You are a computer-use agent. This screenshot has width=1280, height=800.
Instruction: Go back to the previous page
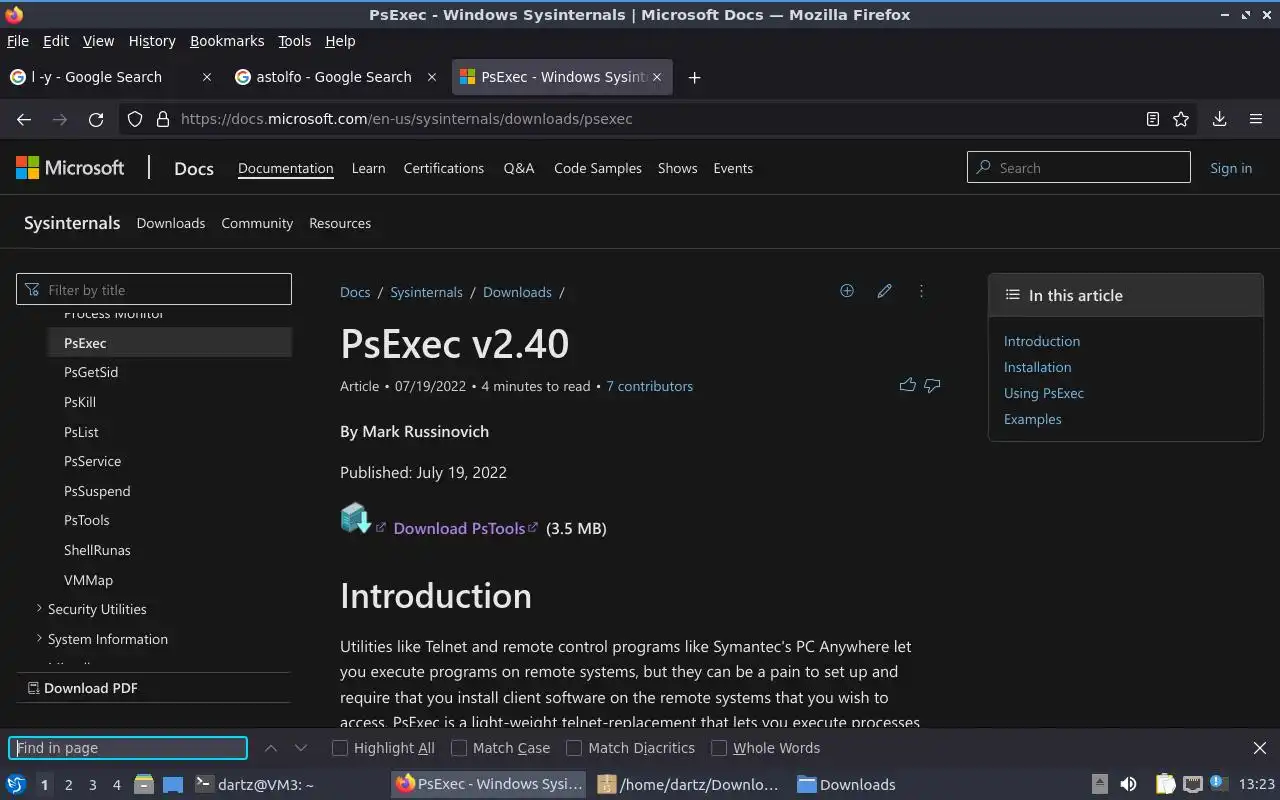(x=24, y=119)
